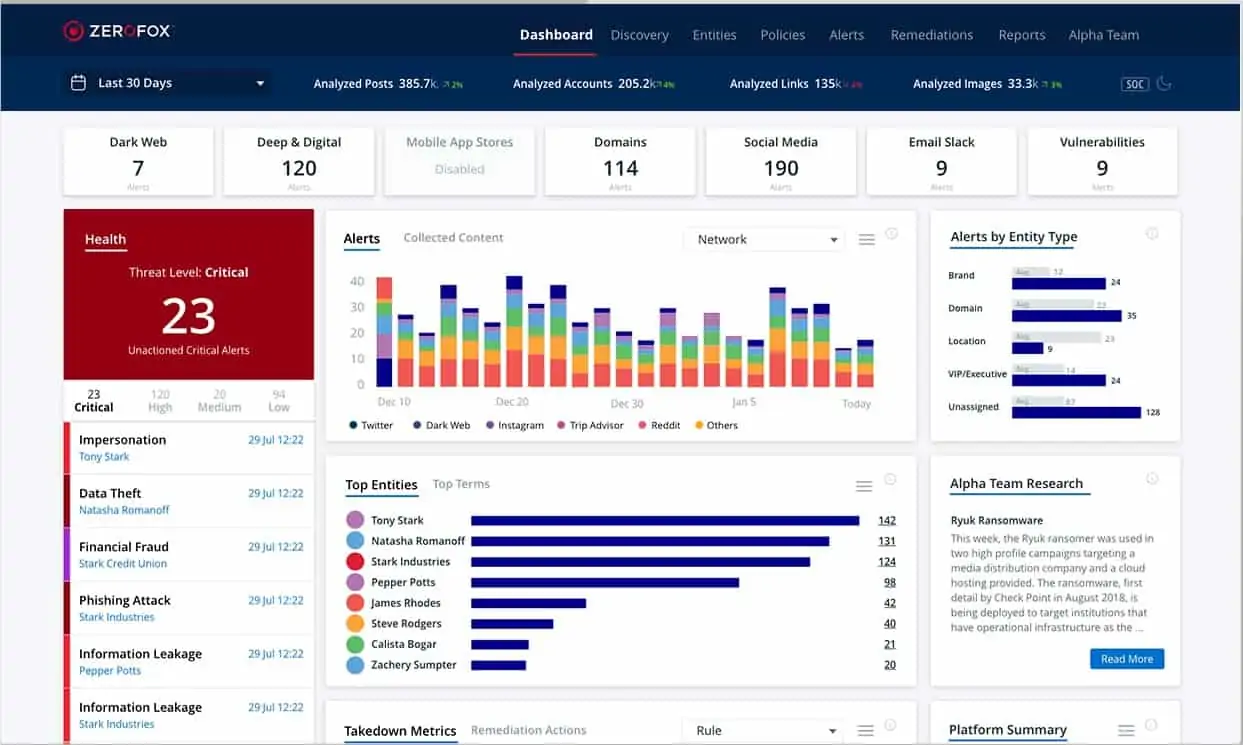This screenshot has height=745, width=1243.
Task: Toggle dark mode with the moon icon
Action: (1164, 84)
